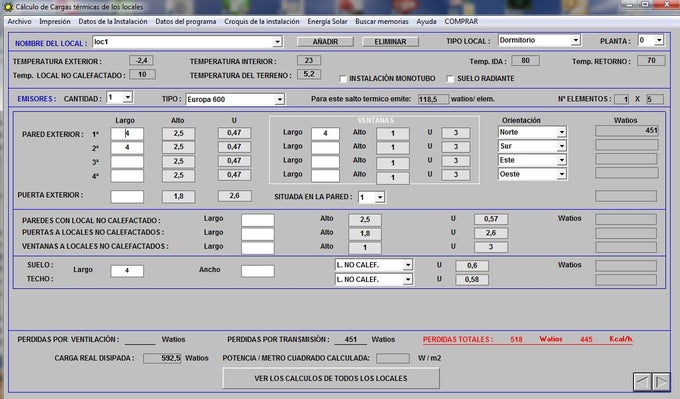Click Temp. IDA field showing 80
This screenshot has height=399, width=680.
[525, 61]
